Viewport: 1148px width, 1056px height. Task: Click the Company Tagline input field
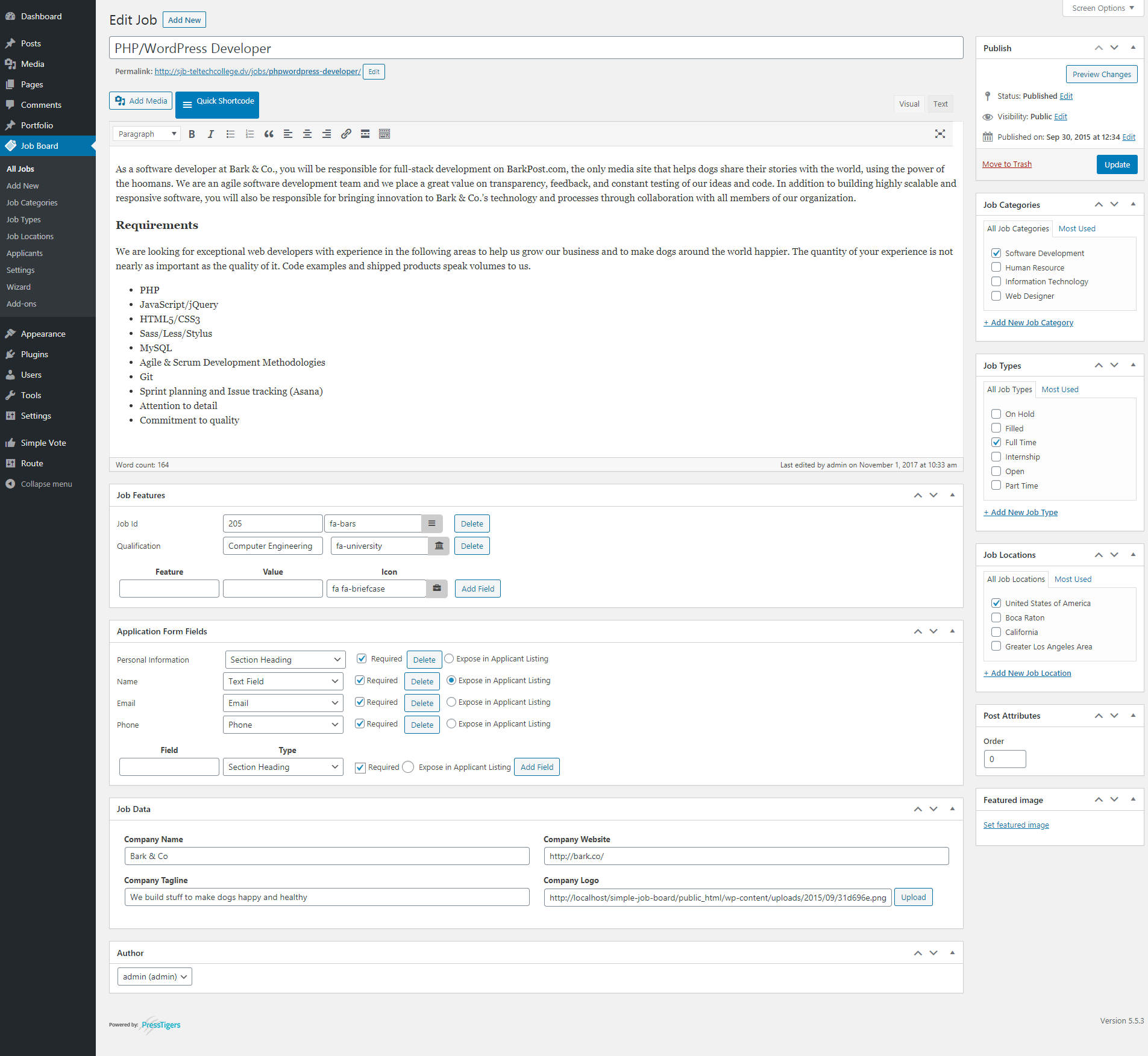327,897
